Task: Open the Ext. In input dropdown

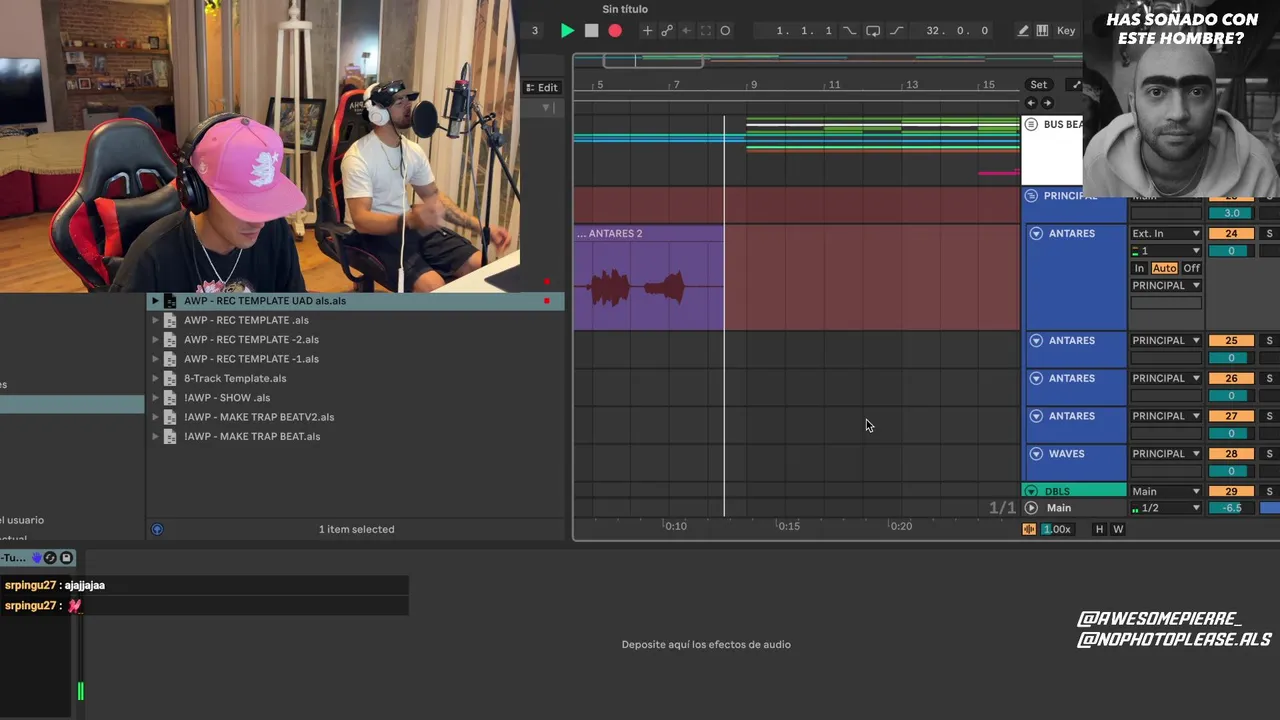Action: 1166,233
